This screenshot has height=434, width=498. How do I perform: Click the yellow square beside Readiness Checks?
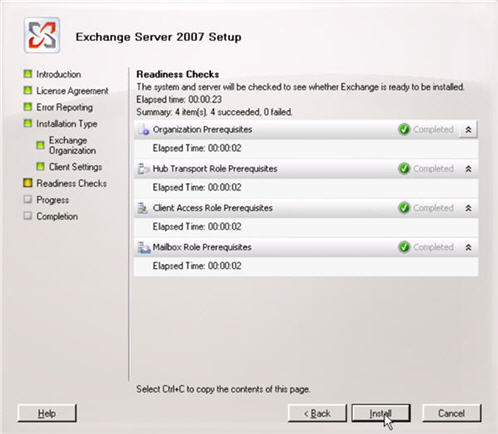(28, 183)
